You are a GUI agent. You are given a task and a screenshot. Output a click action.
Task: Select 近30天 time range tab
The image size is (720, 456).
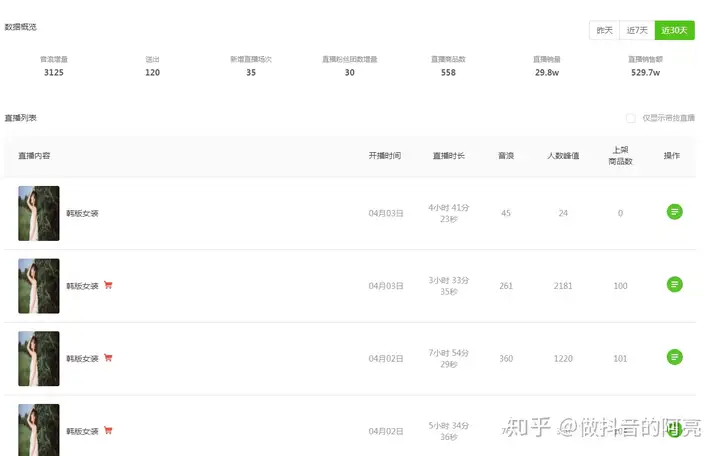coord(674,30)
